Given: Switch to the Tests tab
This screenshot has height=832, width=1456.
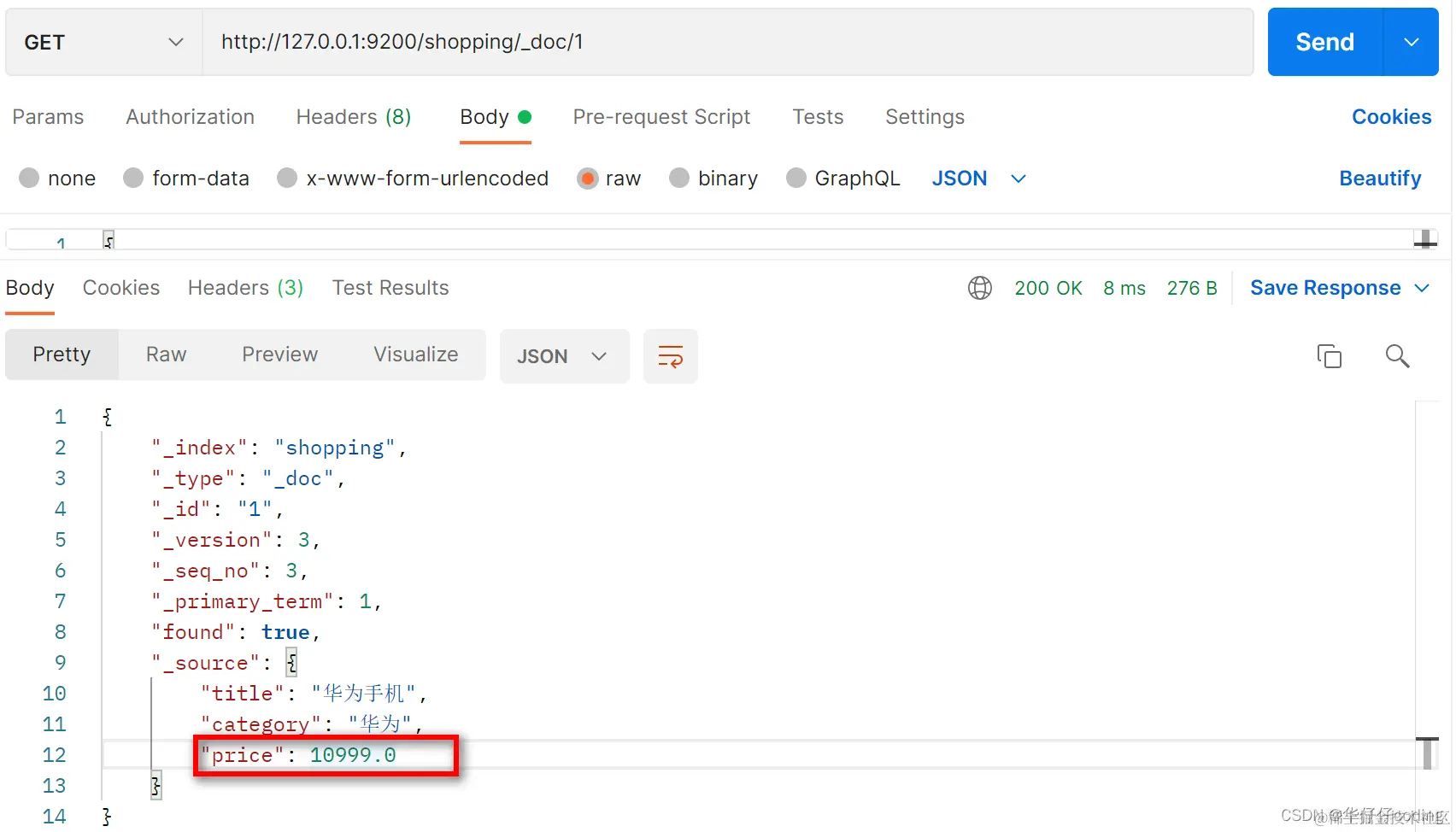Looking at the screenshot, I should click(x=818, y=117).
